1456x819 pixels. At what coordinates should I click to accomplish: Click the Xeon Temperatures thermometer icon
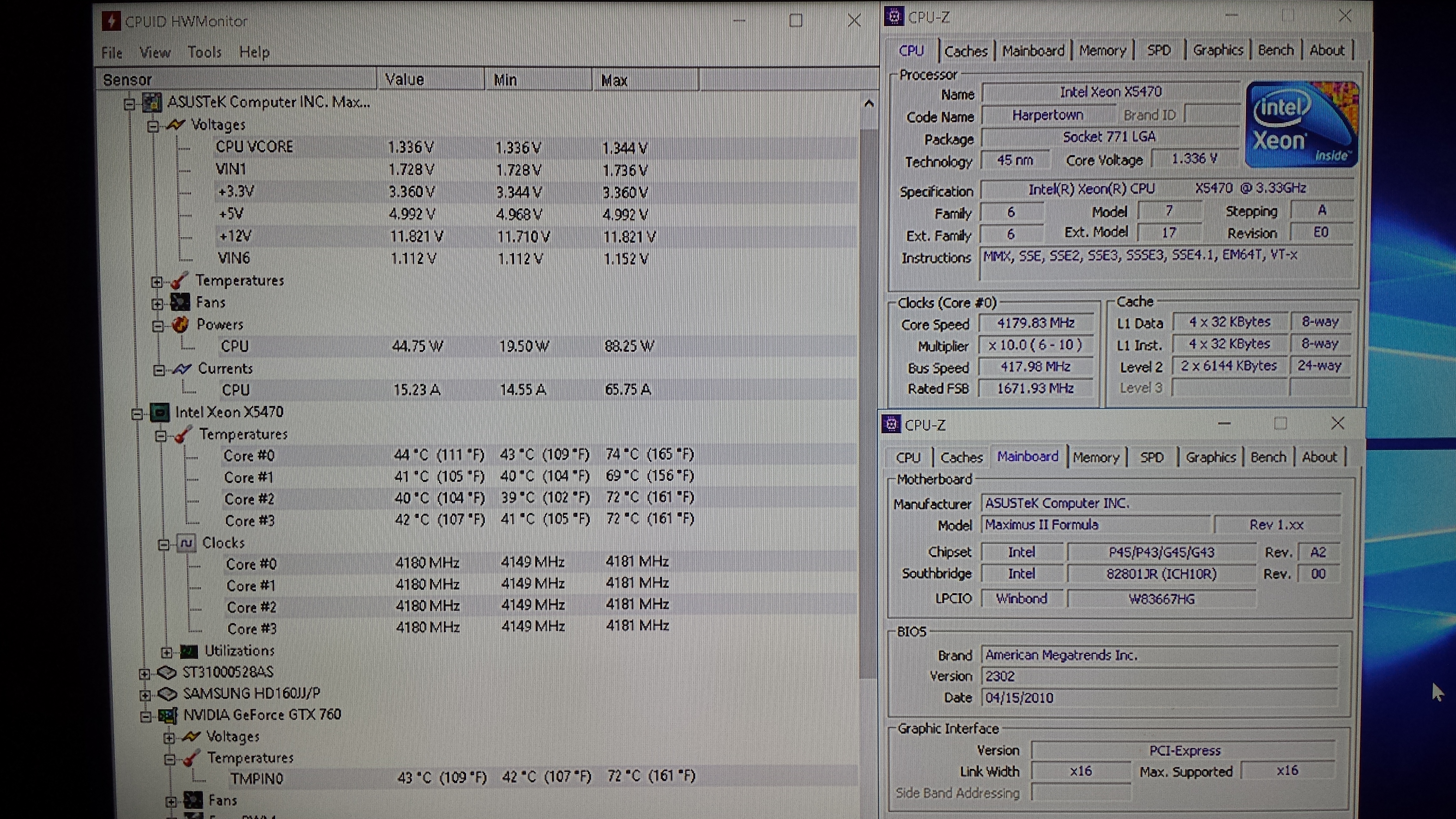point(183,434)
